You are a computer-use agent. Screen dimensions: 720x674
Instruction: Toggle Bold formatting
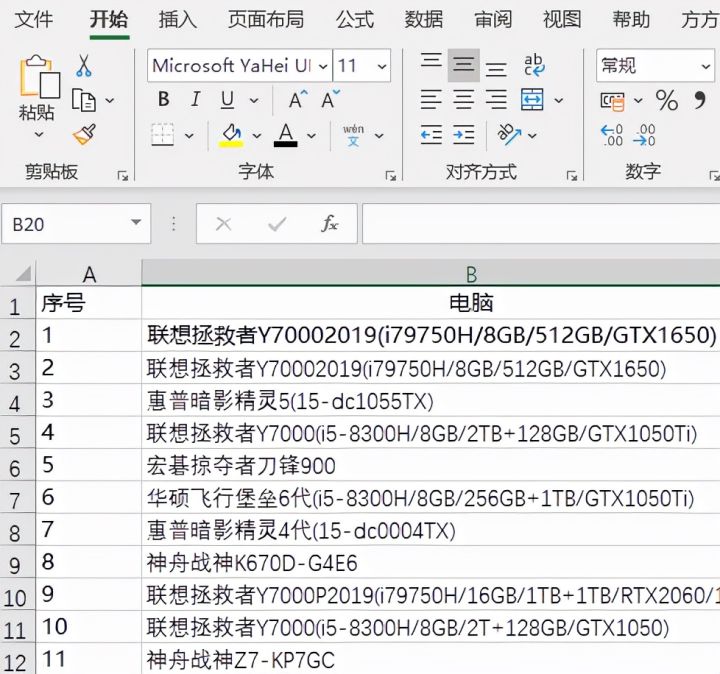pyautogui.click(x=164, y=99)
